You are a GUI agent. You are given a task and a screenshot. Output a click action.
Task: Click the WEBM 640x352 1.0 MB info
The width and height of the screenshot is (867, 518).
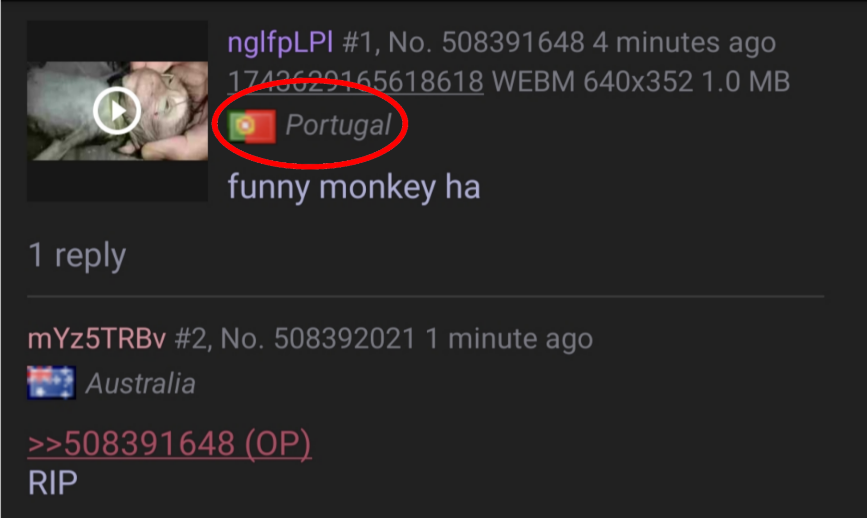tap(641, 82)
